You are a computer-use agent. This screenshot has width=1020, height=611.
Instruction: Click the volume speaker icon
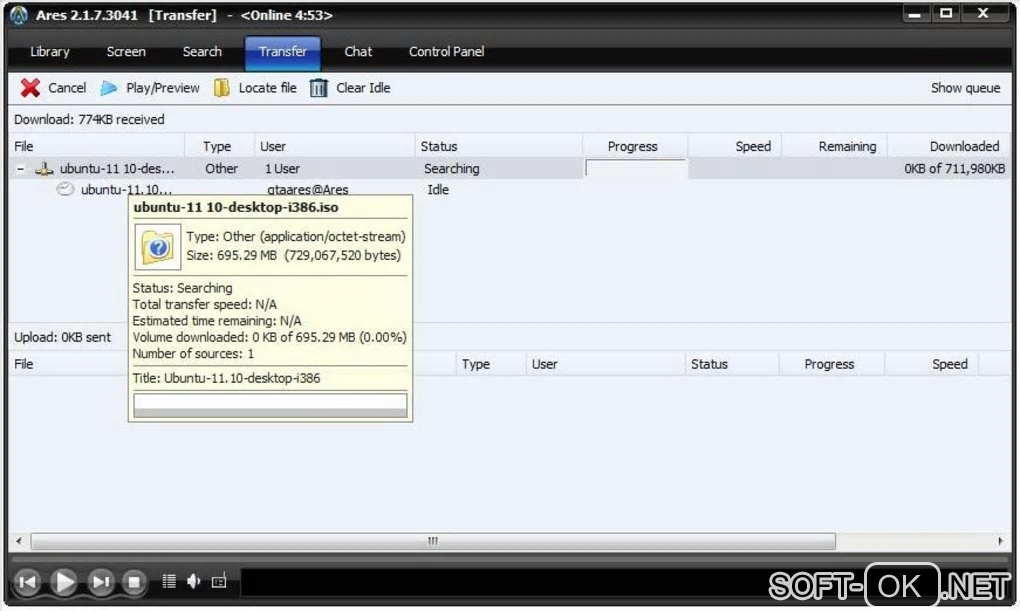(x=194, y=581)
